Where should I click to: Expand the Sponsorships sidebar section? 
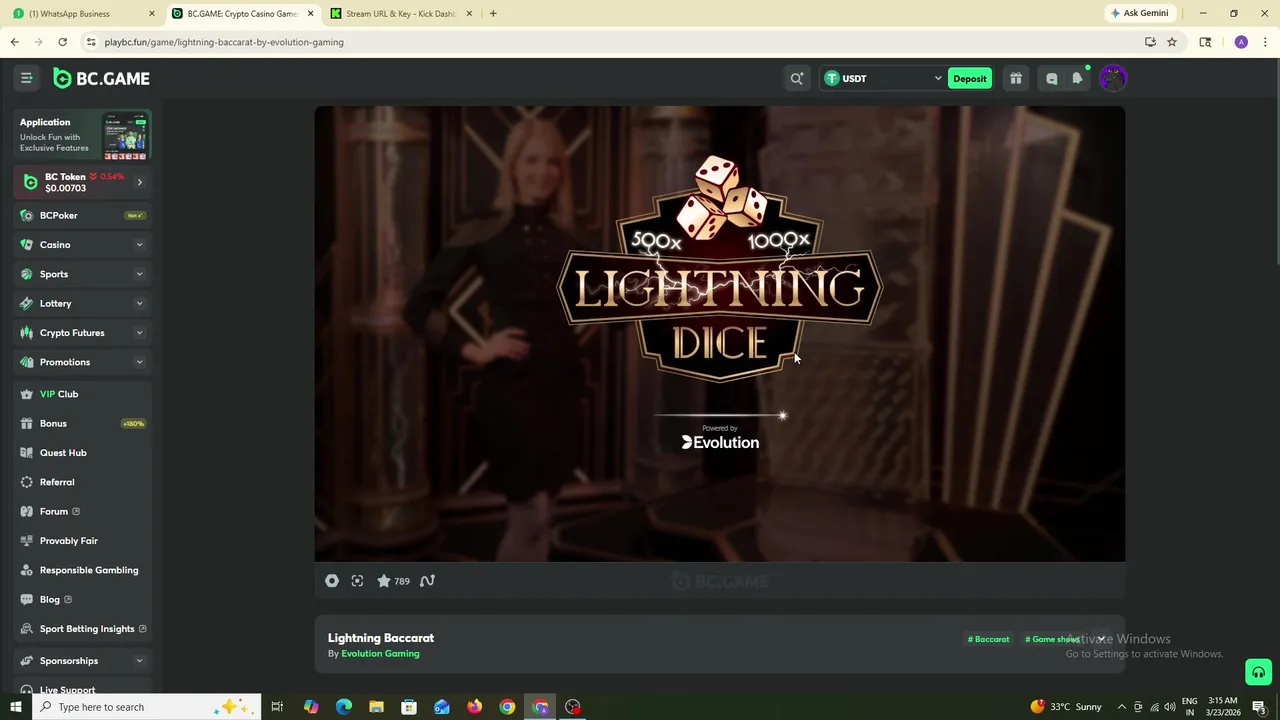[139, 661]
